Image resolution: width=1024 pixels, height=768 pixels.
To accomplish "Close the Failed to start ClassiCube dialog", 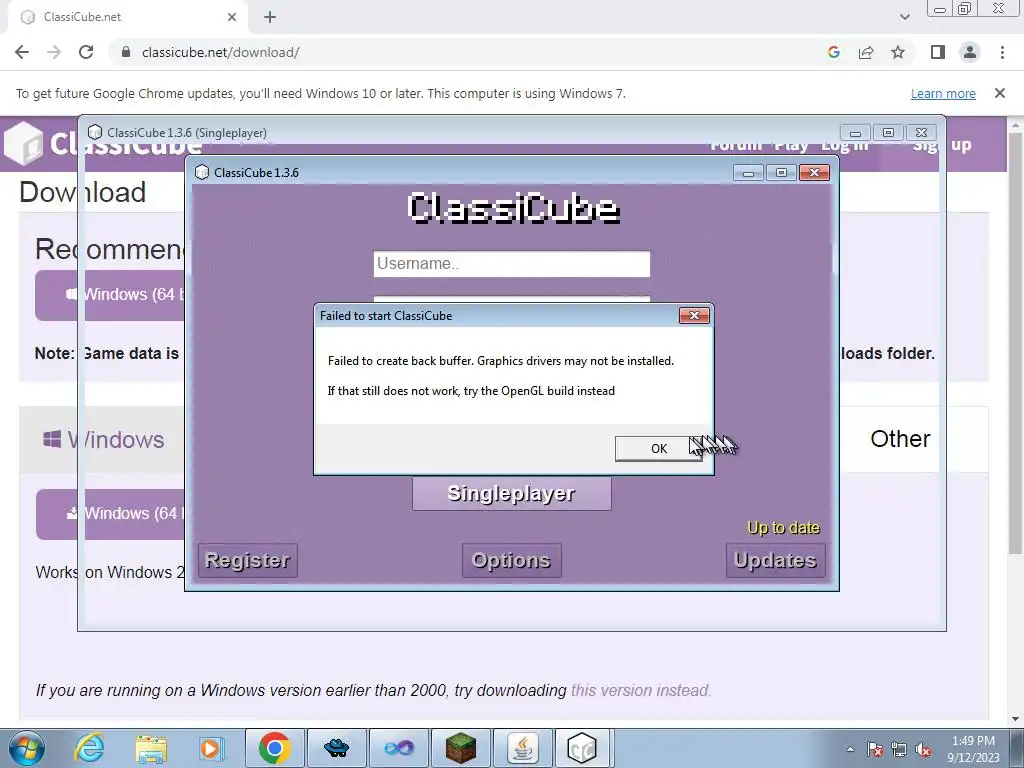I will 694,316.
